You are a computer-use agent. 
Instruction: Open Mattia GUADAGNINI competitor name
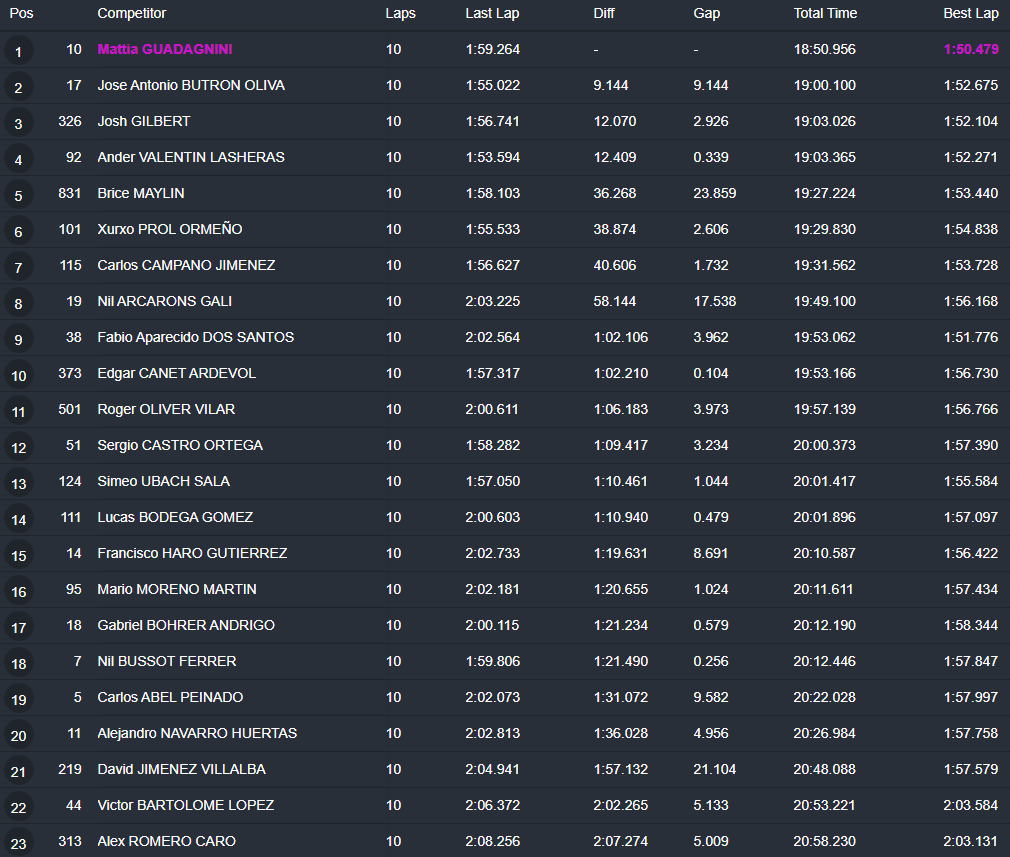tap(165, 49)
